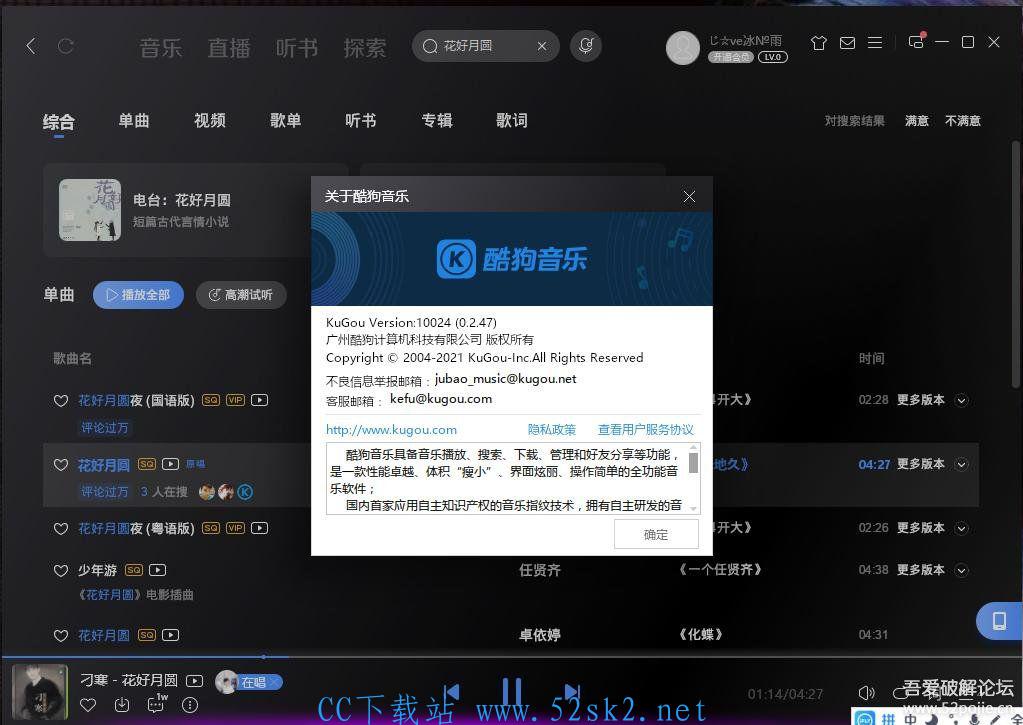
Task: Click MV icon next to 刁寒 - 花好月圆
Action: (194, 681)
